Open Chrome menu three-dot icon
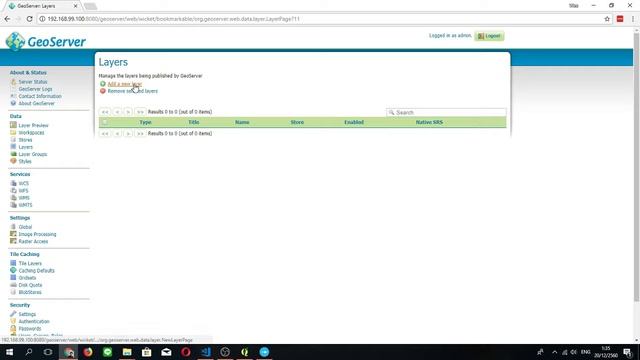This screenshot has height=360, width=640. tap(633, 19)
